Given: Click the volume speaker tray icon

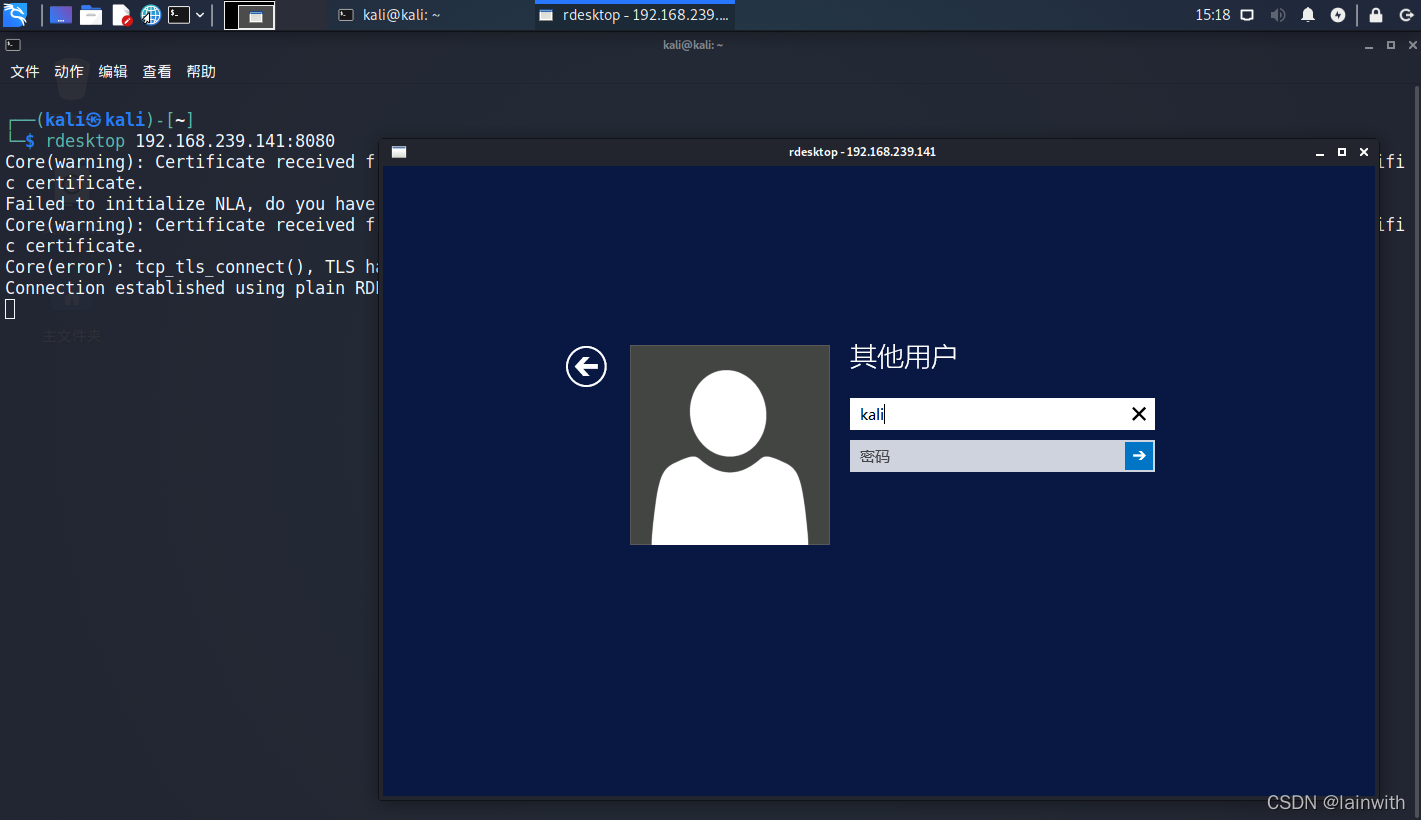Looking at the screenshot, I should click(1277, 15).
